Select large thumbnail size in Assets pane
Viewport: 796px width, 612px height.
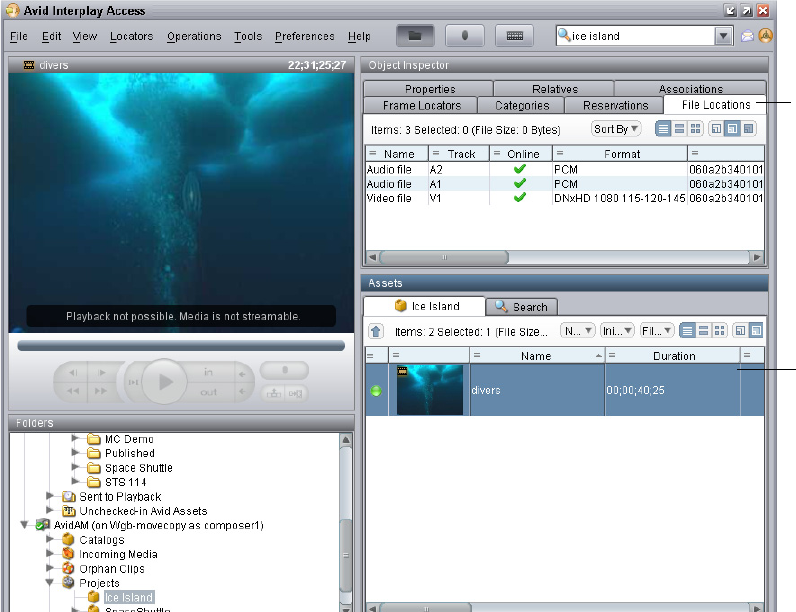[756, 331]
